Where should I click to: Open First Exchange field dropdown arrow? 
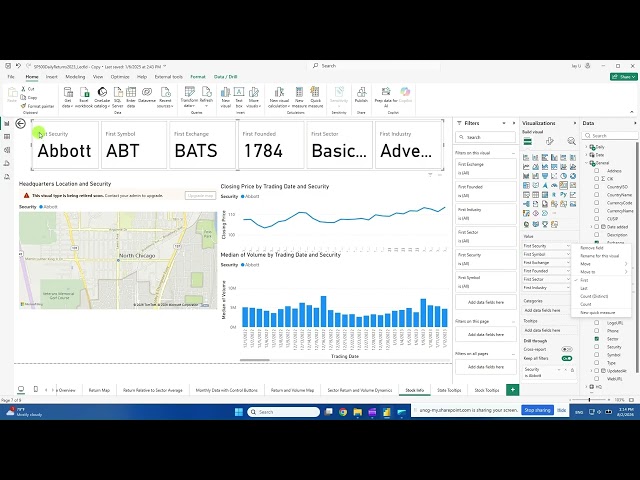568,262
